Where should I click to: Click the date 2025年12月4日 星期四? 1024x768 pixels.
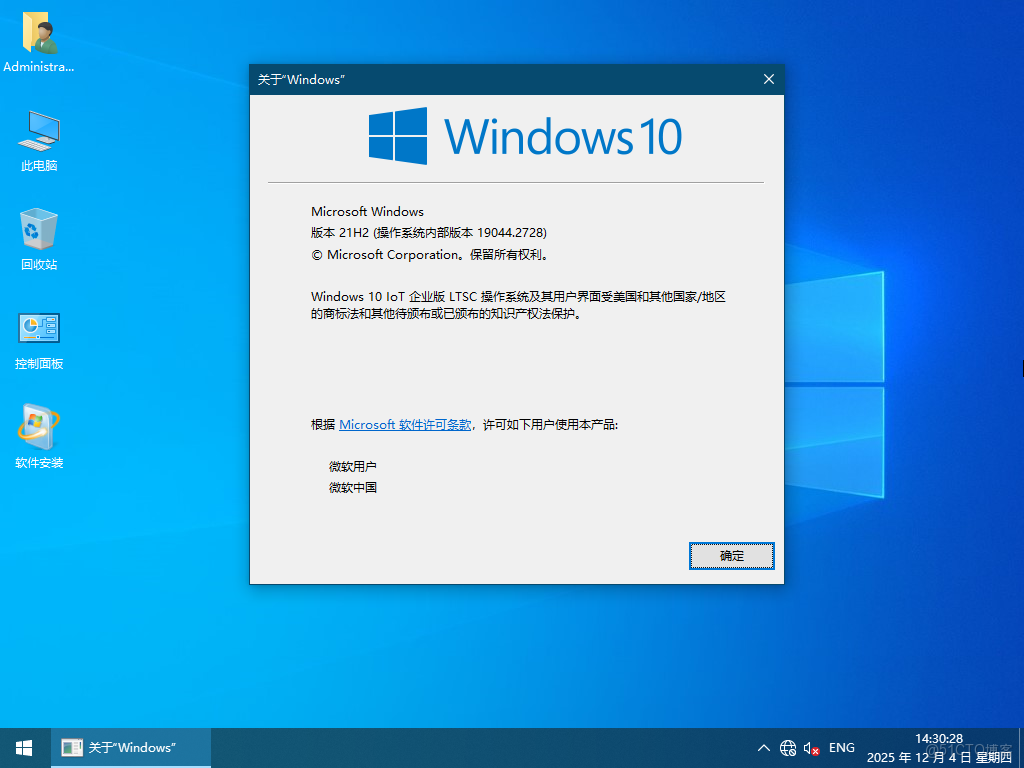point(938,755)
